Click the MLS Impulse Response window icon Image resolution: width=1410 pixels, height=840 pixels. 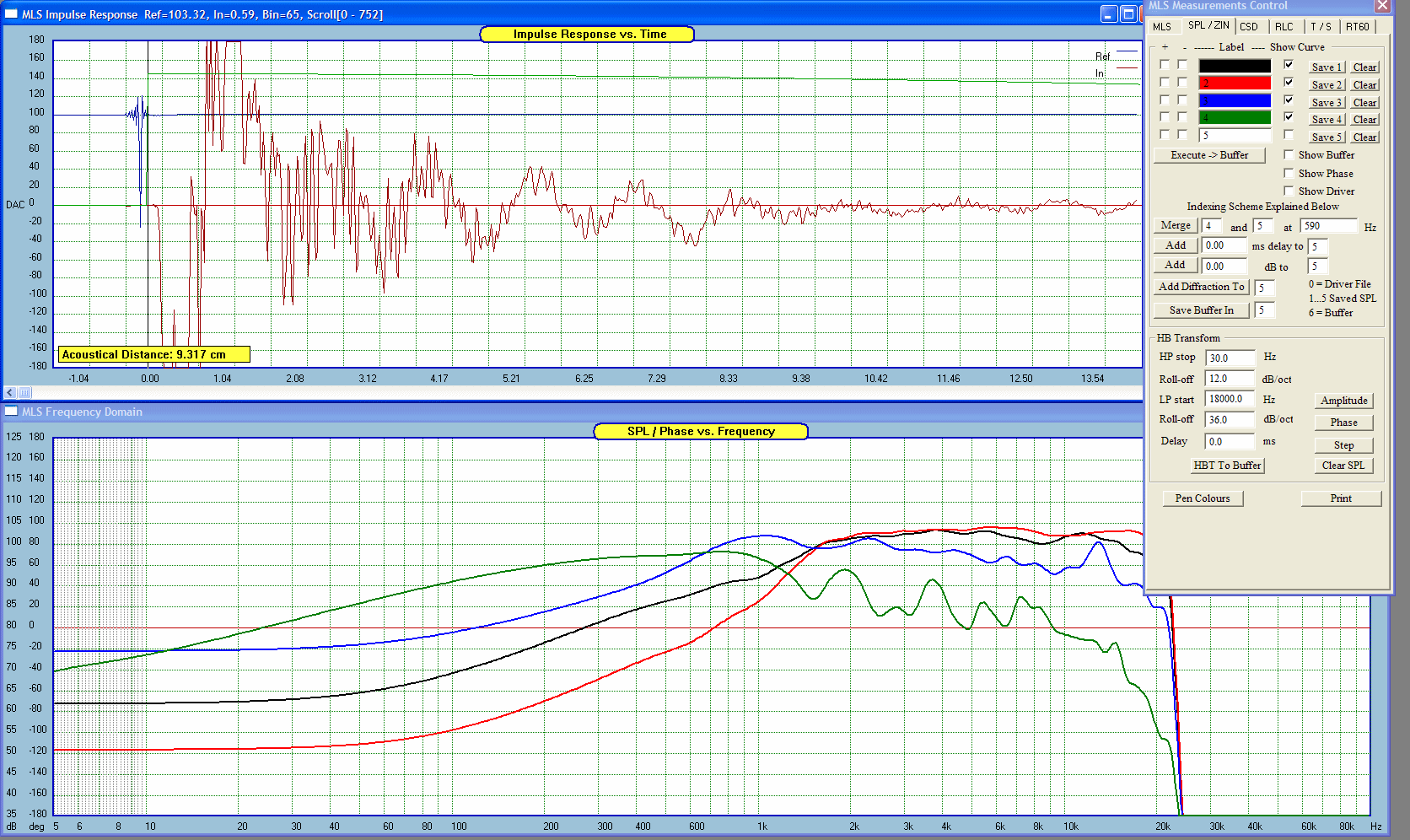(x=11, y=13)
